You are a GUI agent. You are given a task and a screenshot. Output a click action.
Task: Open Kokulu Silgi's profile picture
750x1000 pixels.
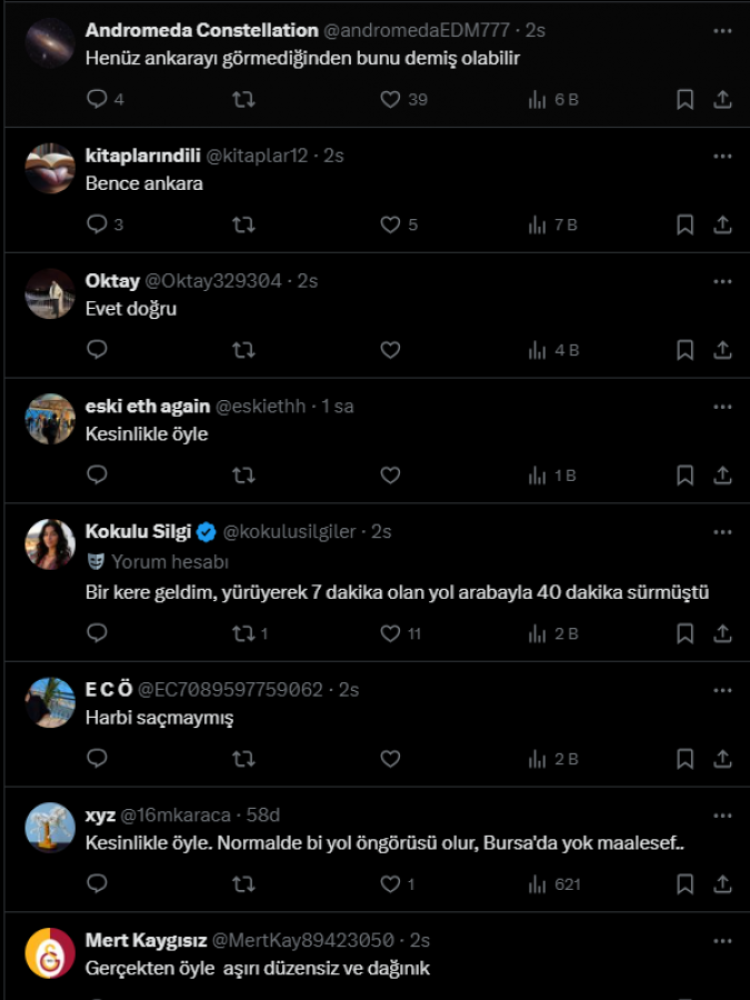click(50, 544)
